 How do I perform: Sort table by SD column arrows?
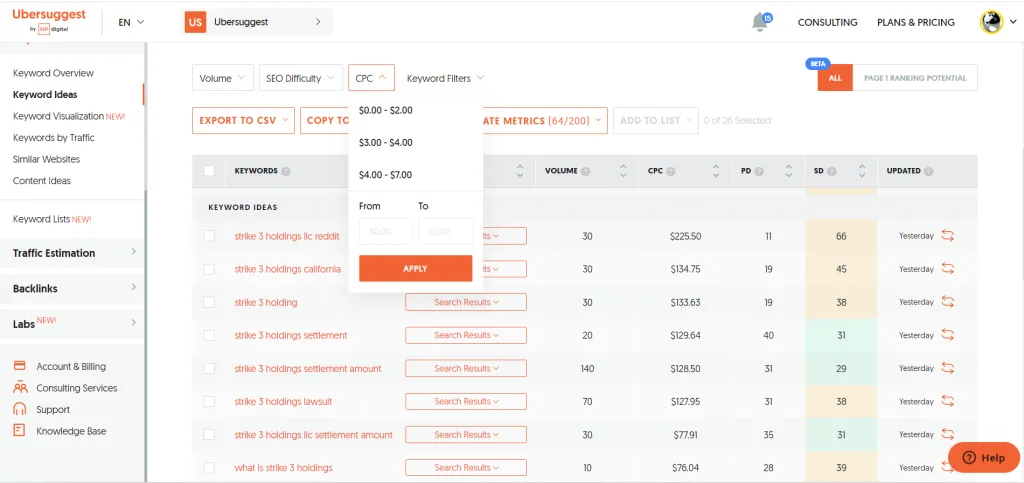(862, 171)
